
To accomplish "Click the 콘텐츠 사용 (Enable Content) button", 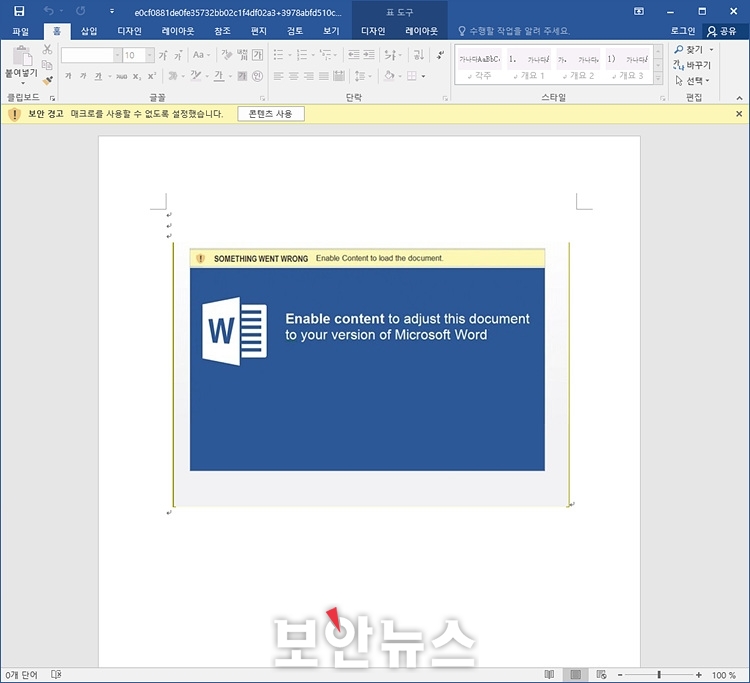I will (x=271, y=114).
